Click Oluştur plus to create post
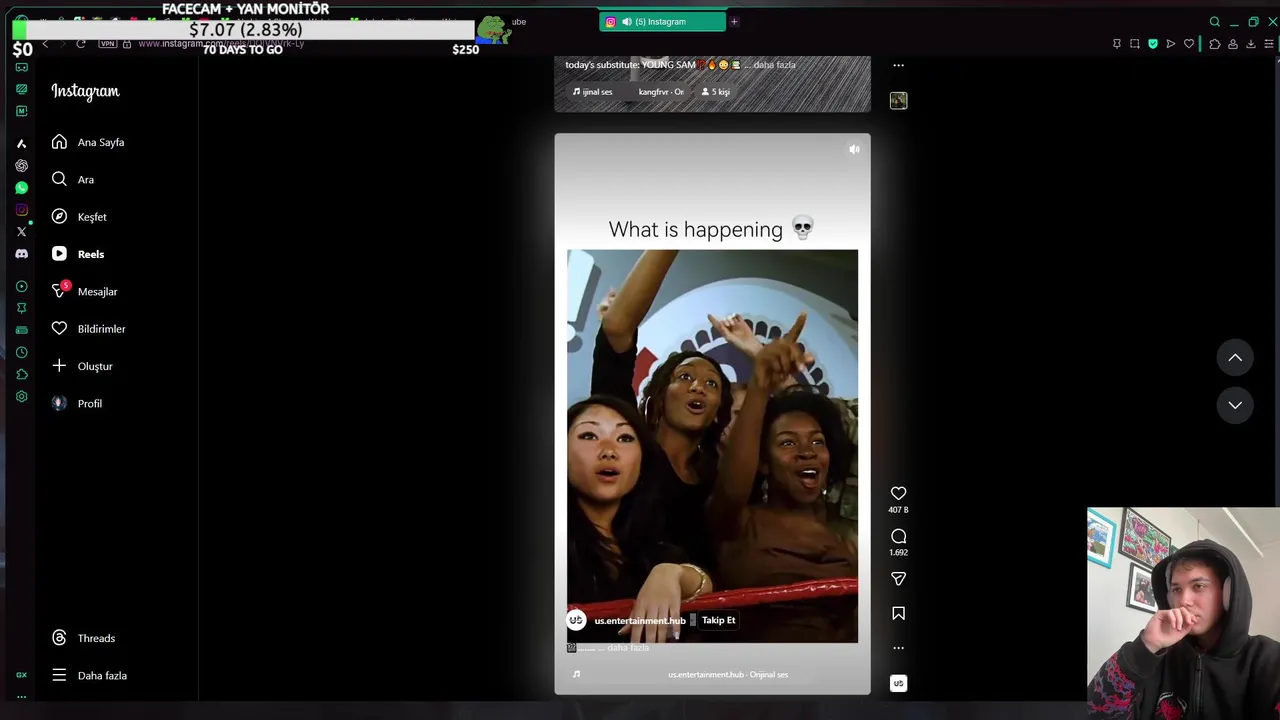The image size is (1280, 720). (x=59, y=366)
